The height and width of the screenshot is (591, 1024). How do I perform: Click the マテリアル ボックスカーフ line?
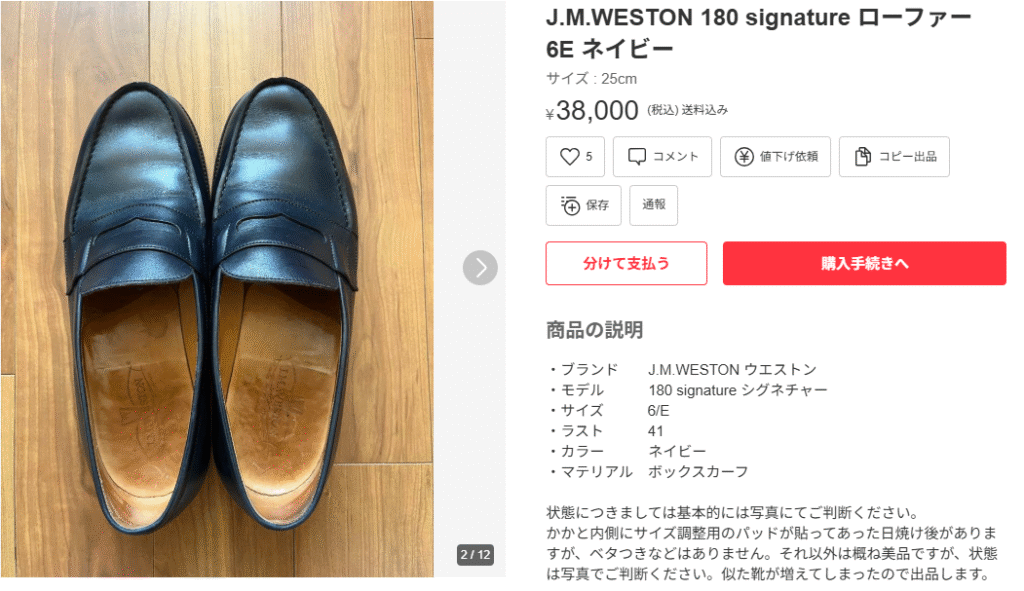tap(648, 471)
